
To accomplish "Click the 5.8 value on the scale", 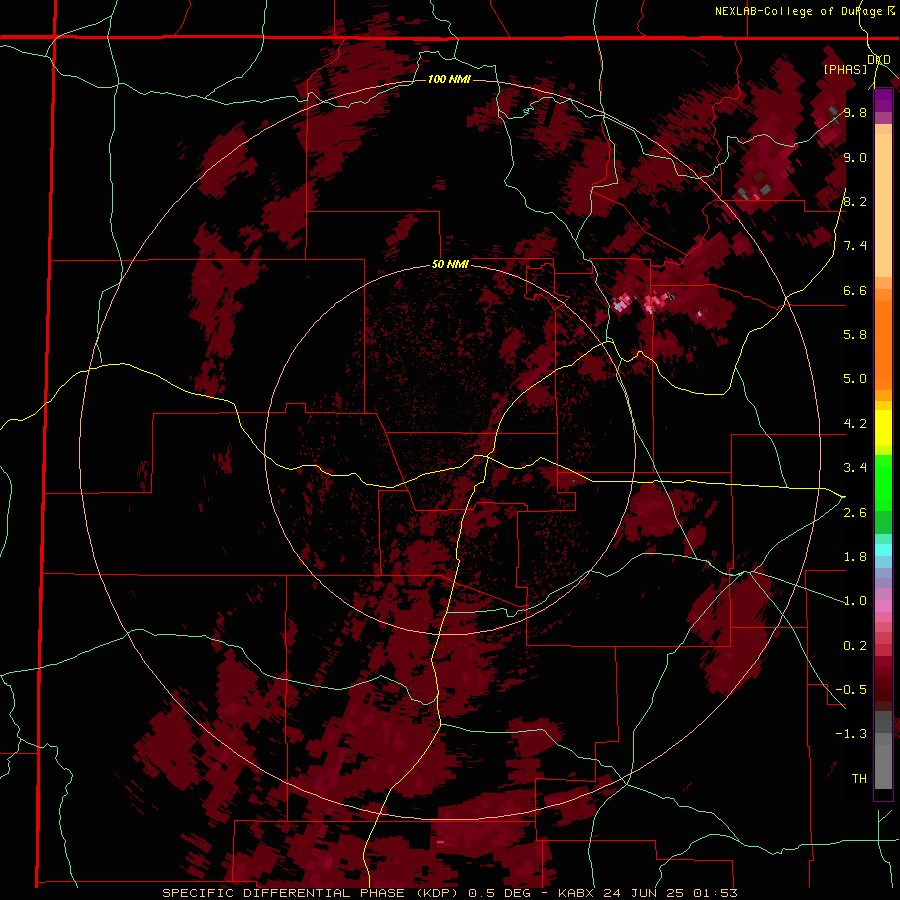I will (x=855, y=334).
